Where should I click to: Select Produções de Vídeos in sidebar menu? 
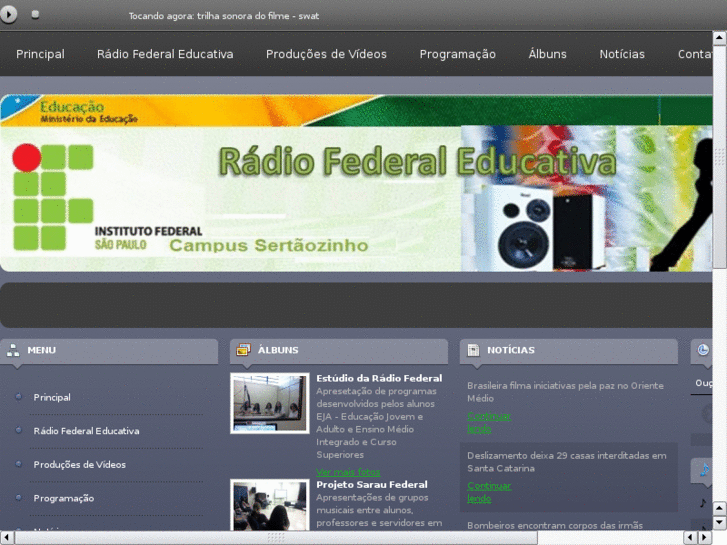click(x=79, y=464)
